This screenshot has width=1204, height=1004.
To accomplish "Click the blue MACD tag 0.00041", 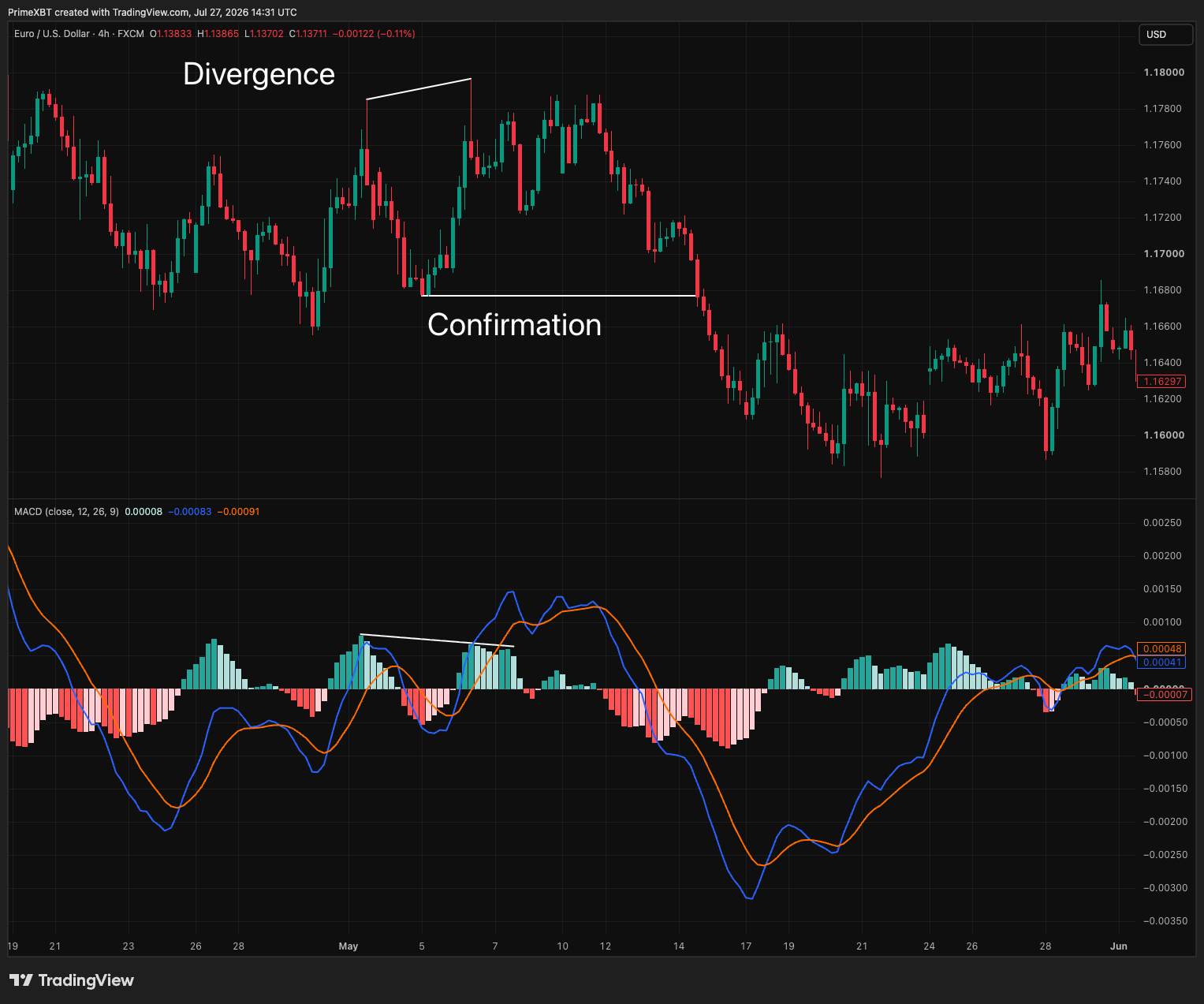I will click(1163, 662).
